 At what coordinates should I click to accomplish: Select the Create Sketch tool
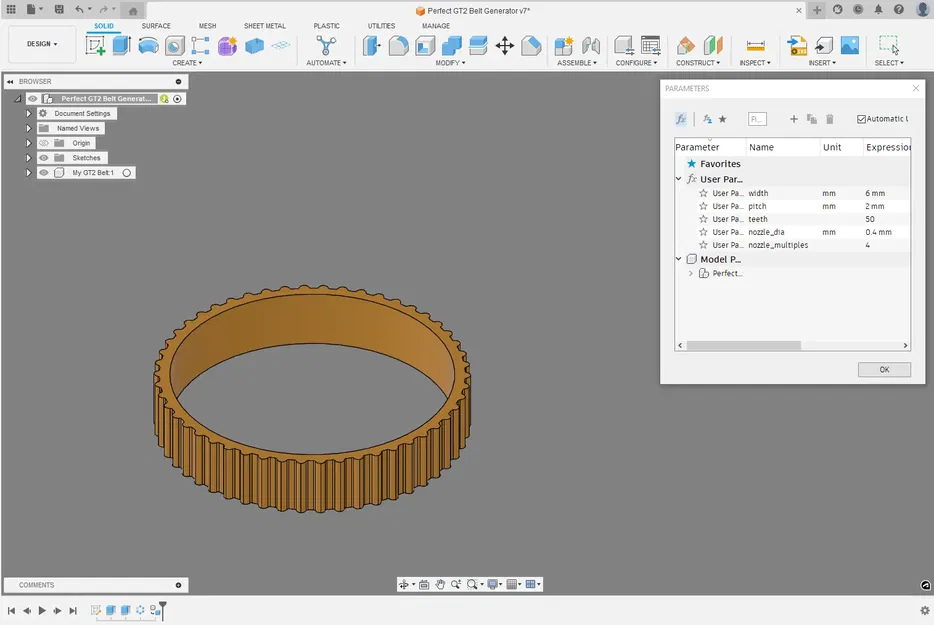pos(95,45)
